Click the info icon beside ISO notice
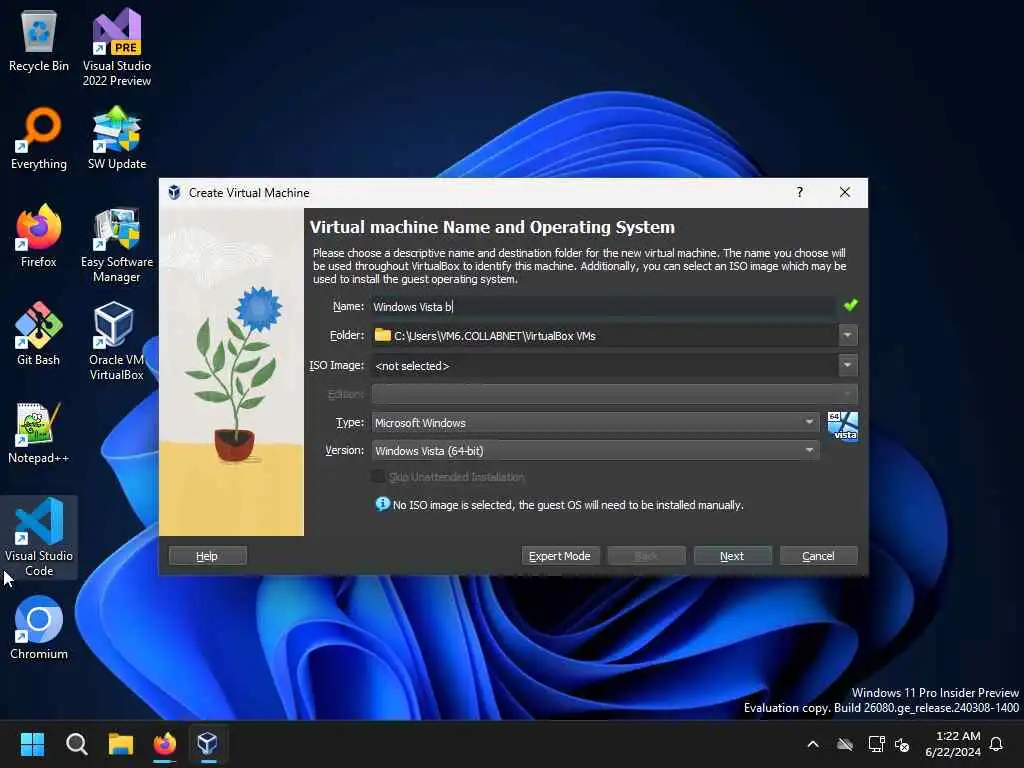This screenshot has width=1024, height=768. [x=382, y=504]
